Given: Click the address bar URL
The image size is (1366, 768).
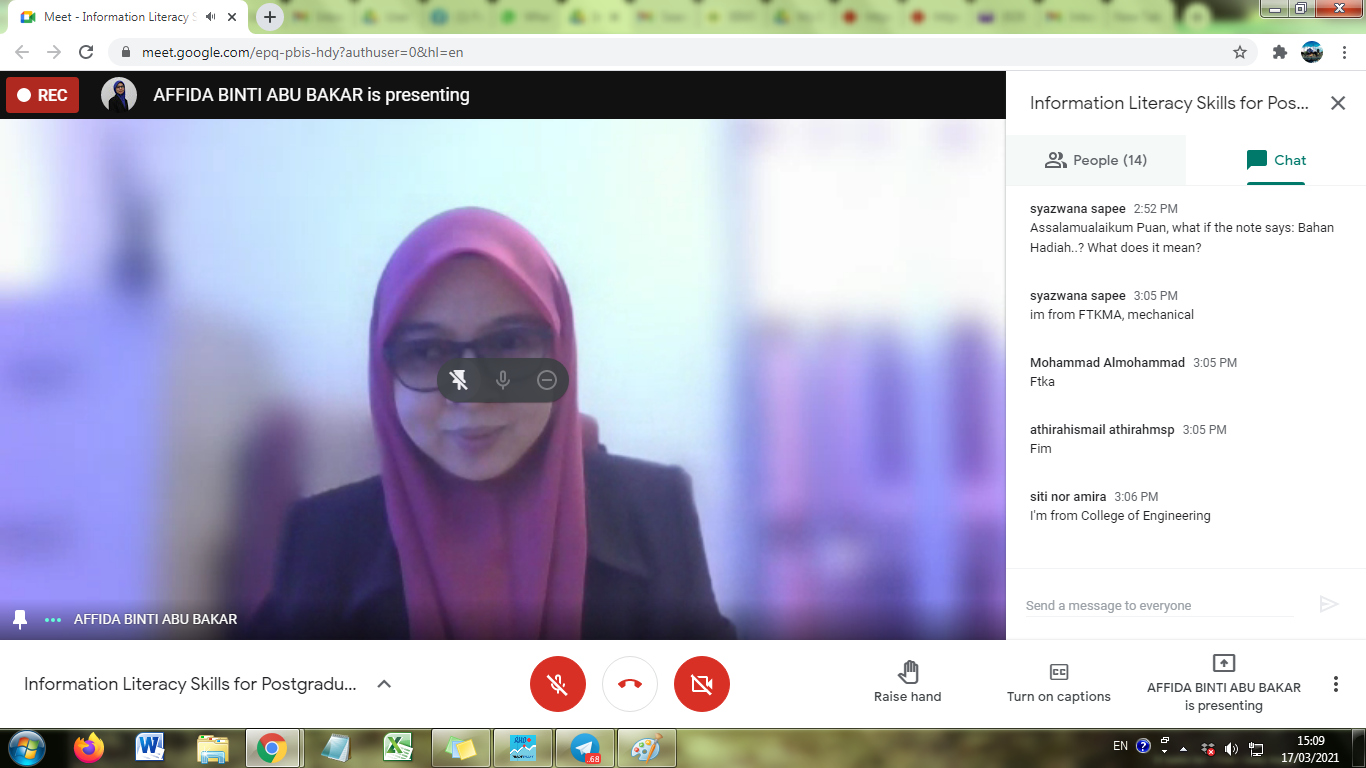Looking at the screenshot, I should point(303,52).
